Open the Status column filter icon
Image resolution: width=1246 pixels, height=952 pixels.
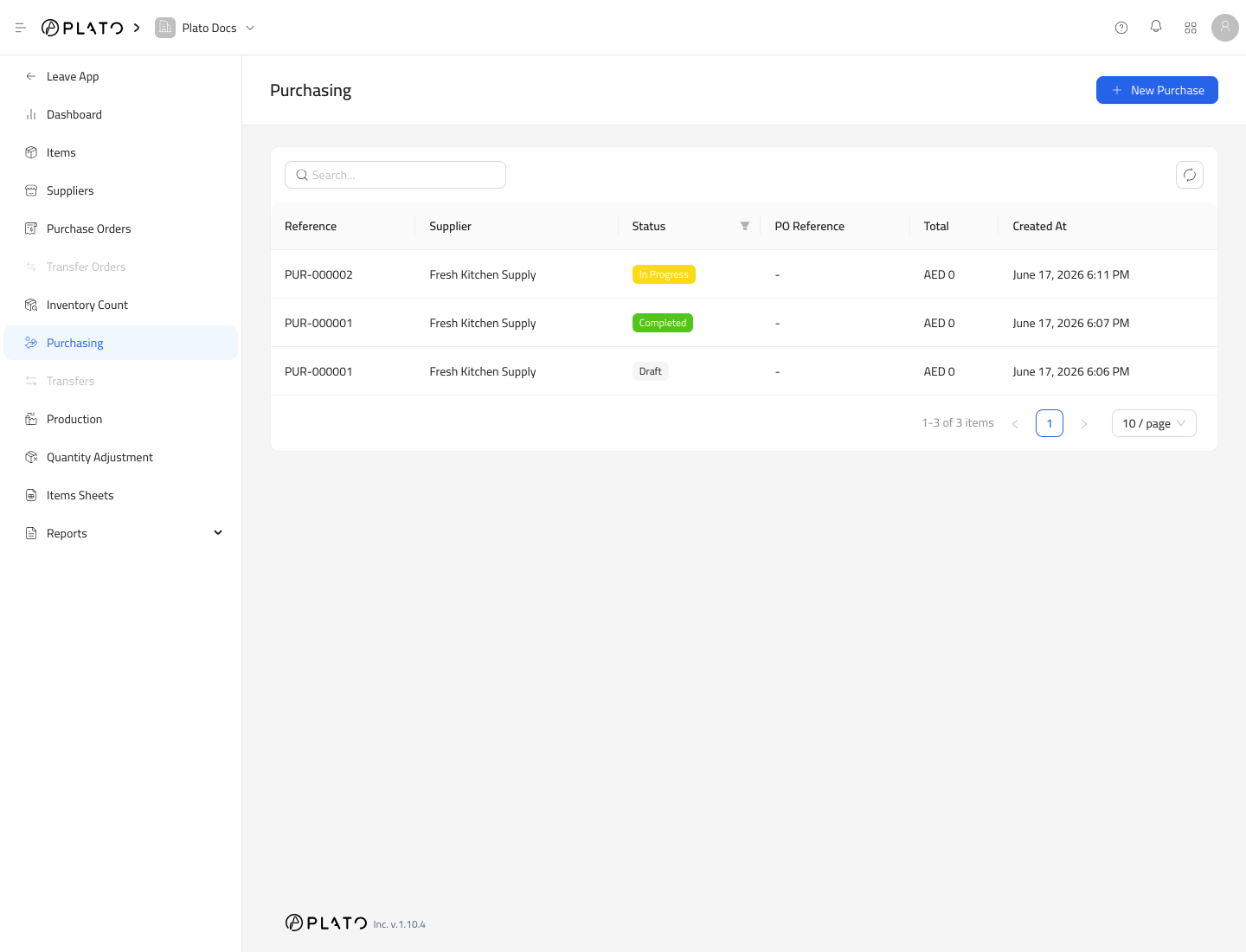745,226
